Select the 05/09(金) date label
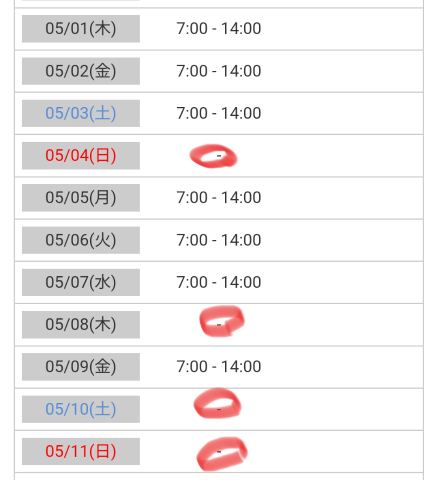The width and height of the screenshot is (437, 480). point(81,367)
